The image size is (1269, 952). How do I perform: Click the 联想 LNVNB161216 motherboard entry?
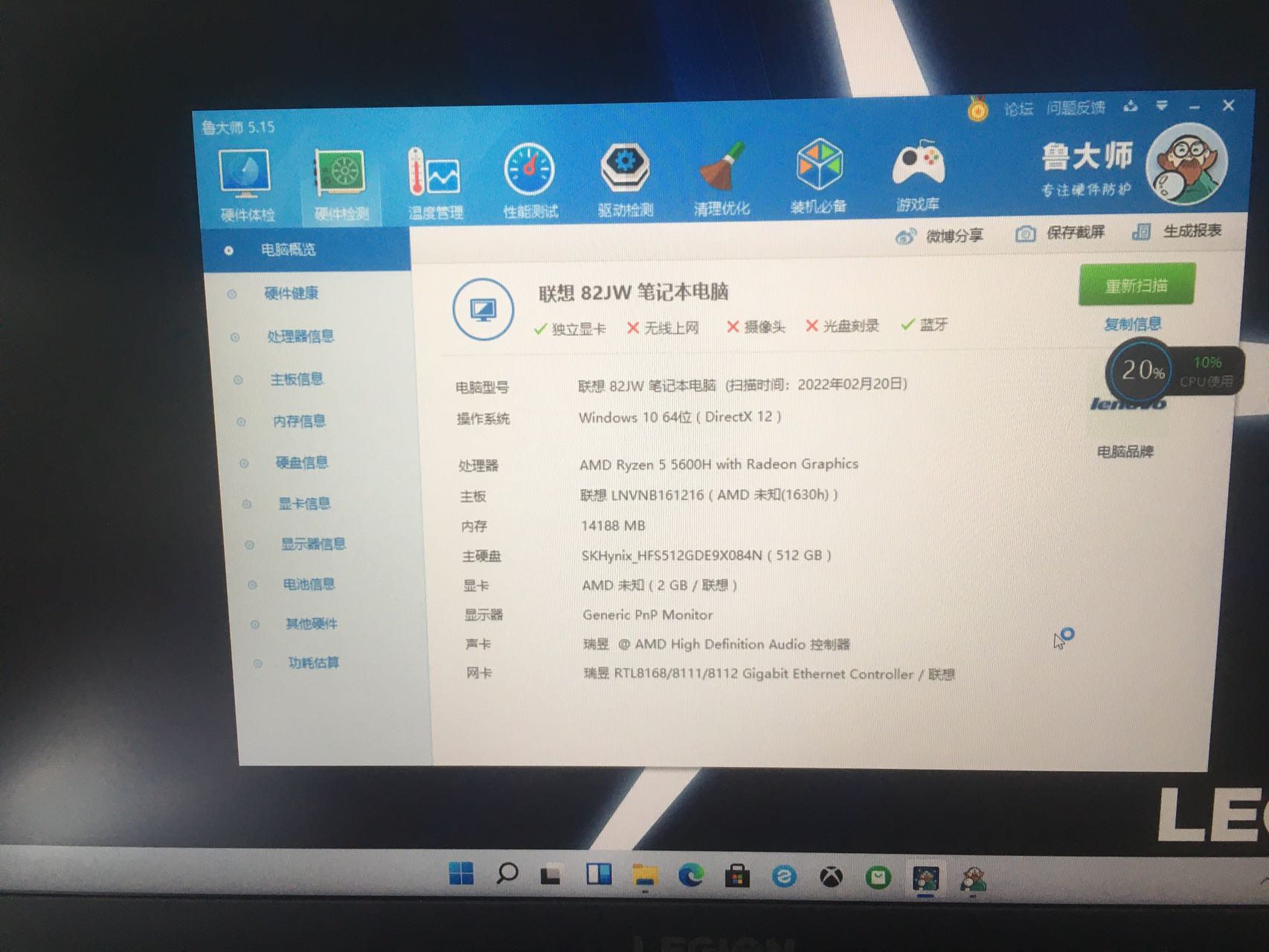710,495
